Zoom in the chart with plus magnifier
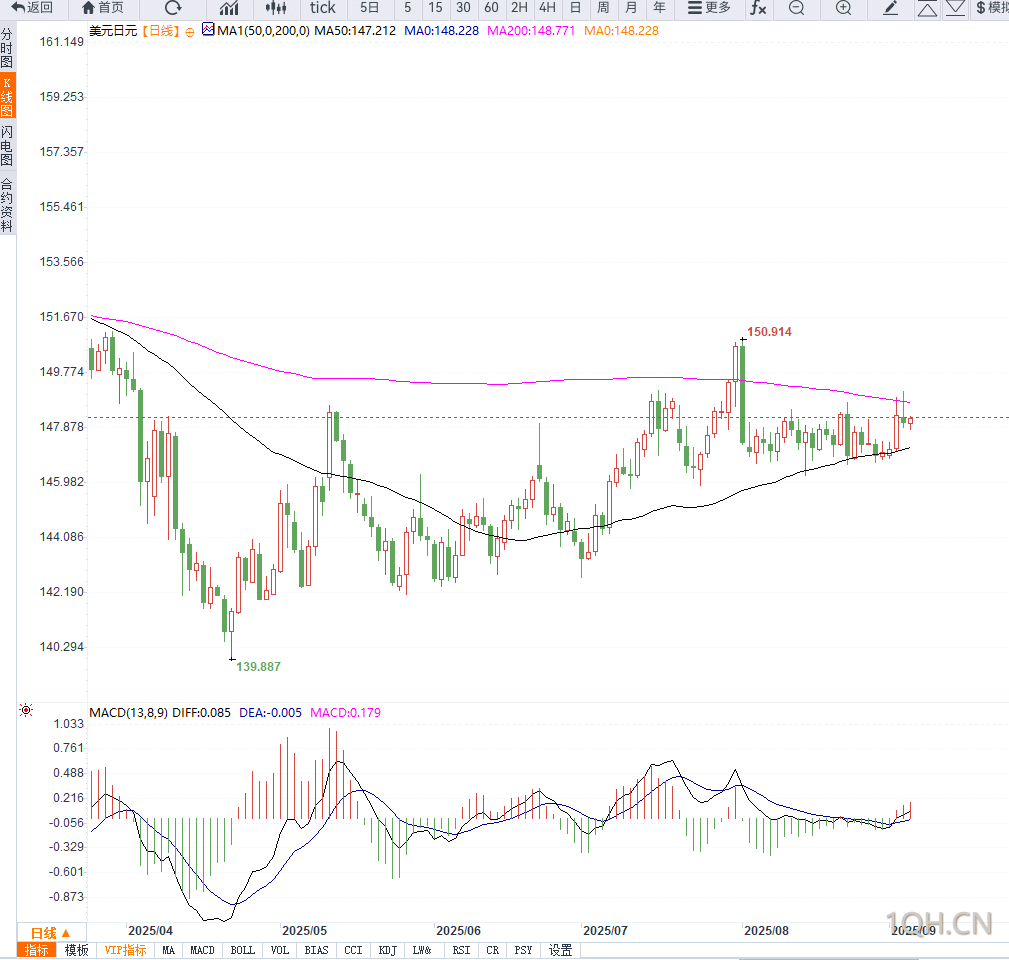The image size is (1009, 960). [844, 8]
